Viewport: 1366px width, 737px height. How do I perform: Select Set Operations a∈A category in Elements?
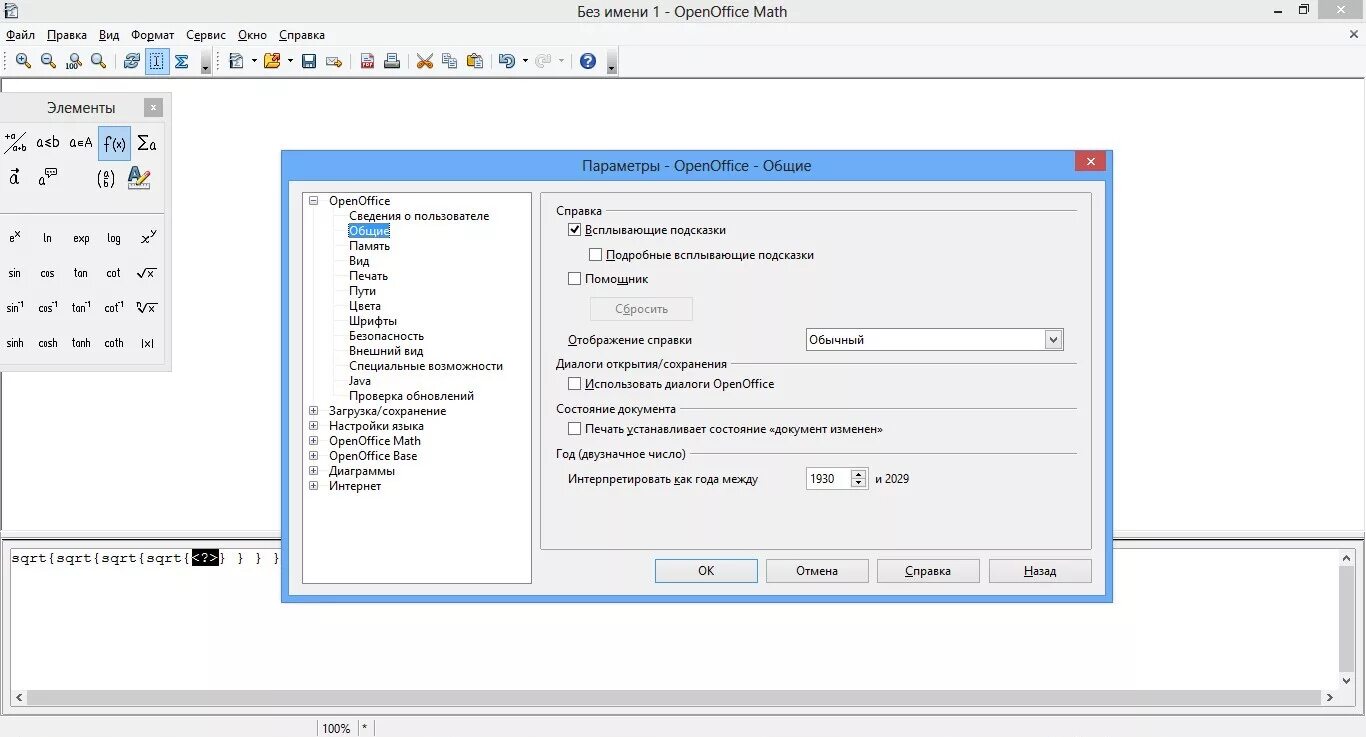coord(81,143)
